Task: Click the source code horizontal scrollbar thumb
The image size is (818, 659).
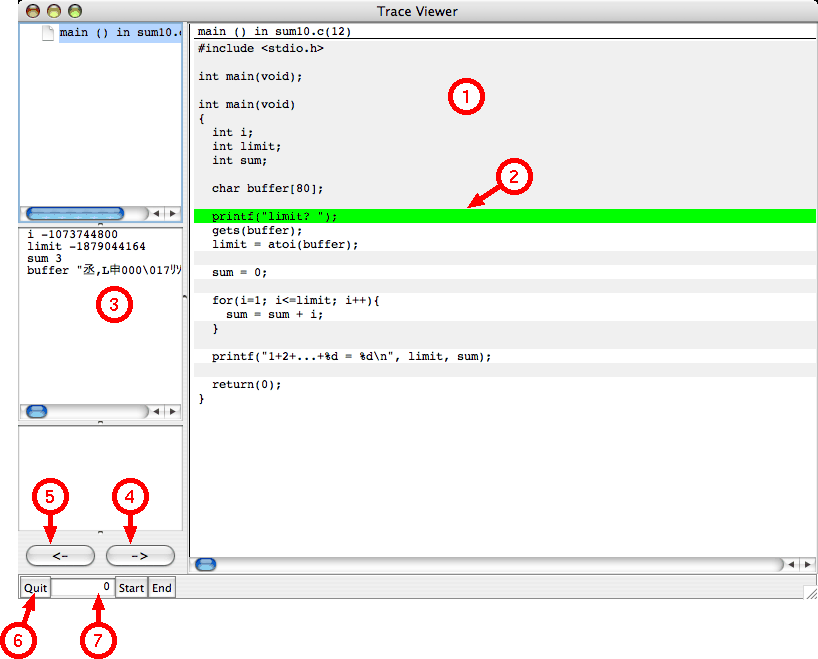Action: click(x=205, y=564)
